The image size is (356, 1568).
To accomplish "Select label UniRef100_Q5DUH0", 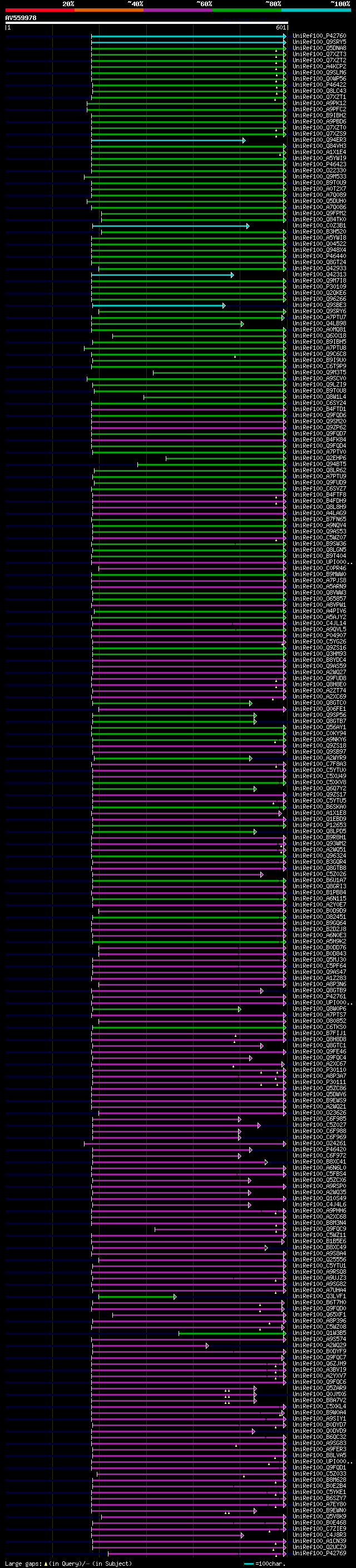I will (x=319, y=201).
